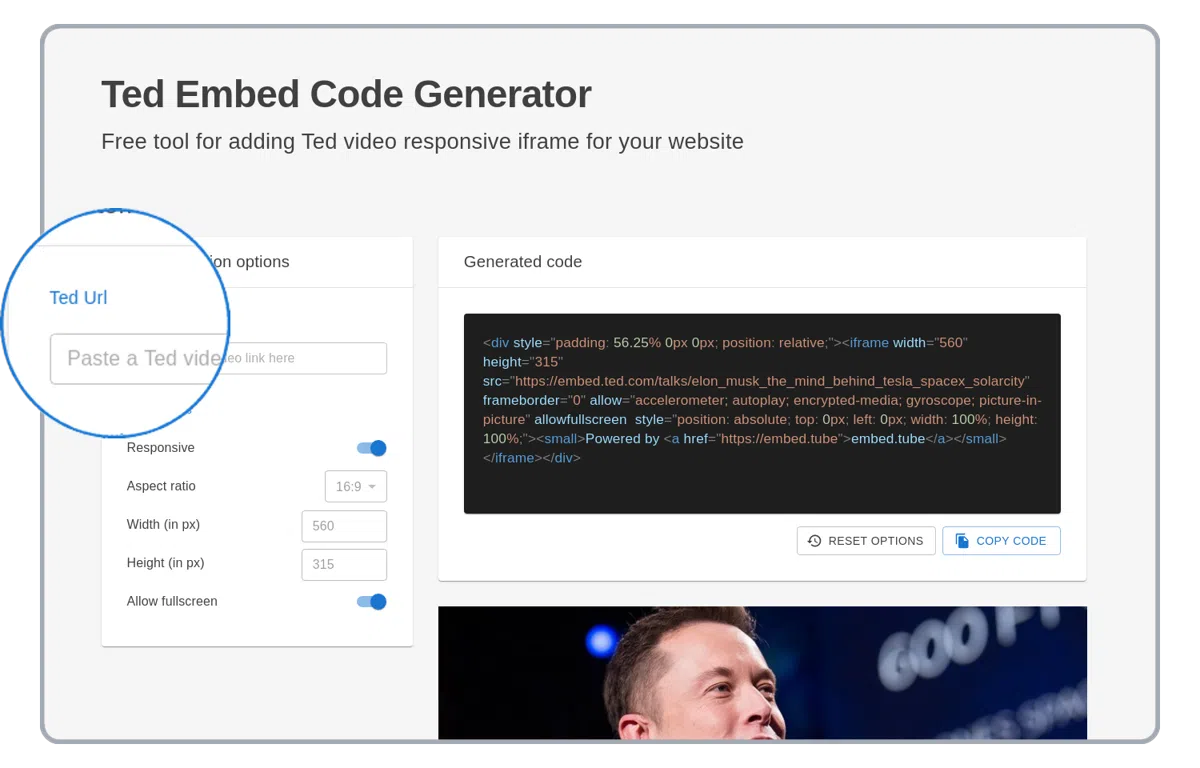
Task: Click the RESET OPTIONS button text
Action: (875, 541)
